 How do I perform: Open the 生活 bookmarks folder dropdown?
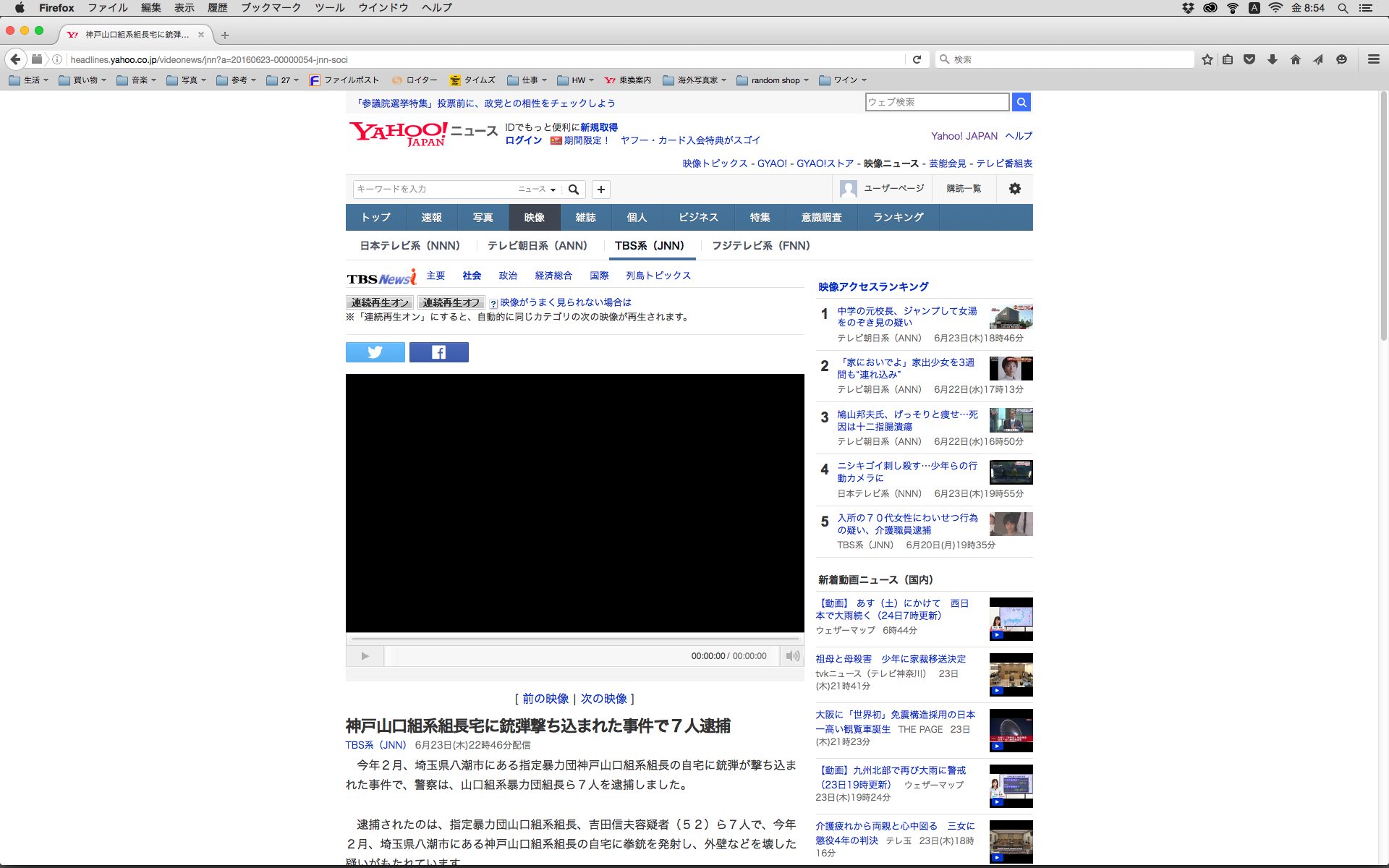coord(32,80)
